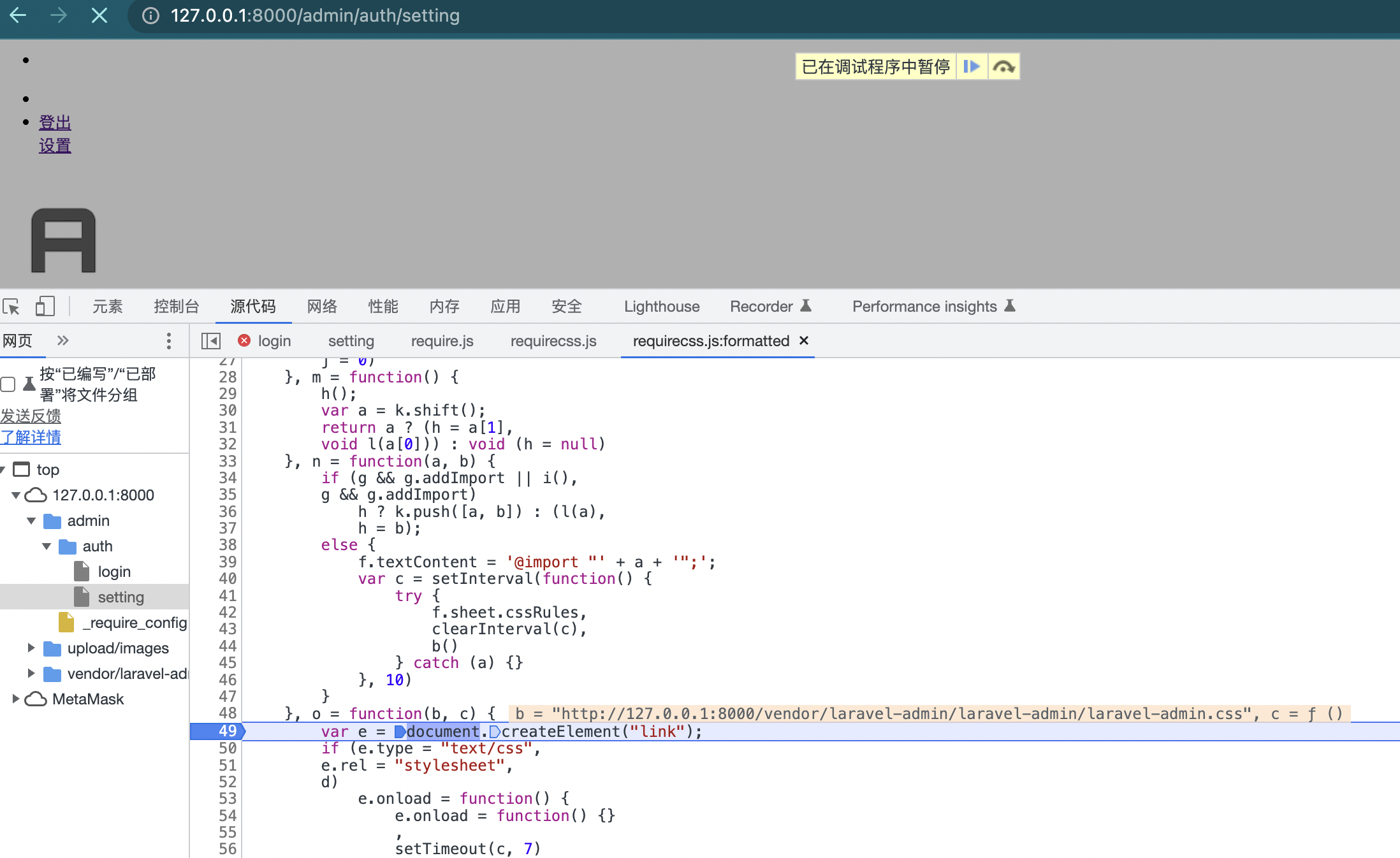Step over next function call
This screenshot has height=858, width=1400.
pos(1004,66)
